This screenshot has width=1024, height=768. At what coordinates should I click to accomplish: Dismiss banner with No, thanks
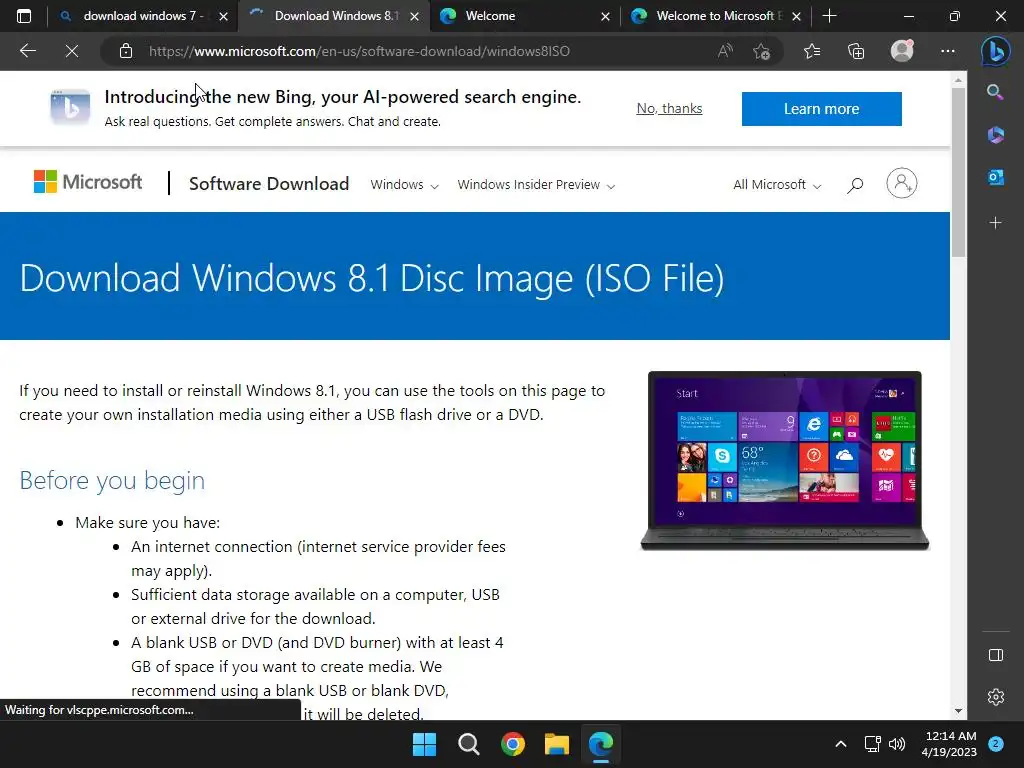[669, 108]
